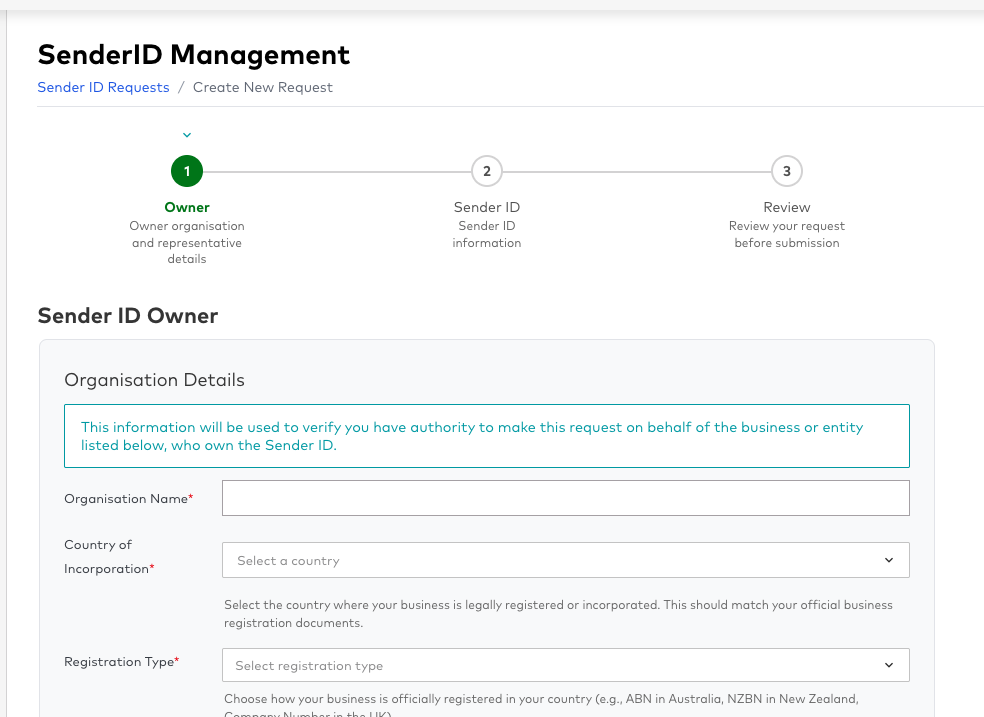
Task: Click the step 2 Sender ID circle icon
Action: [487, 171]
